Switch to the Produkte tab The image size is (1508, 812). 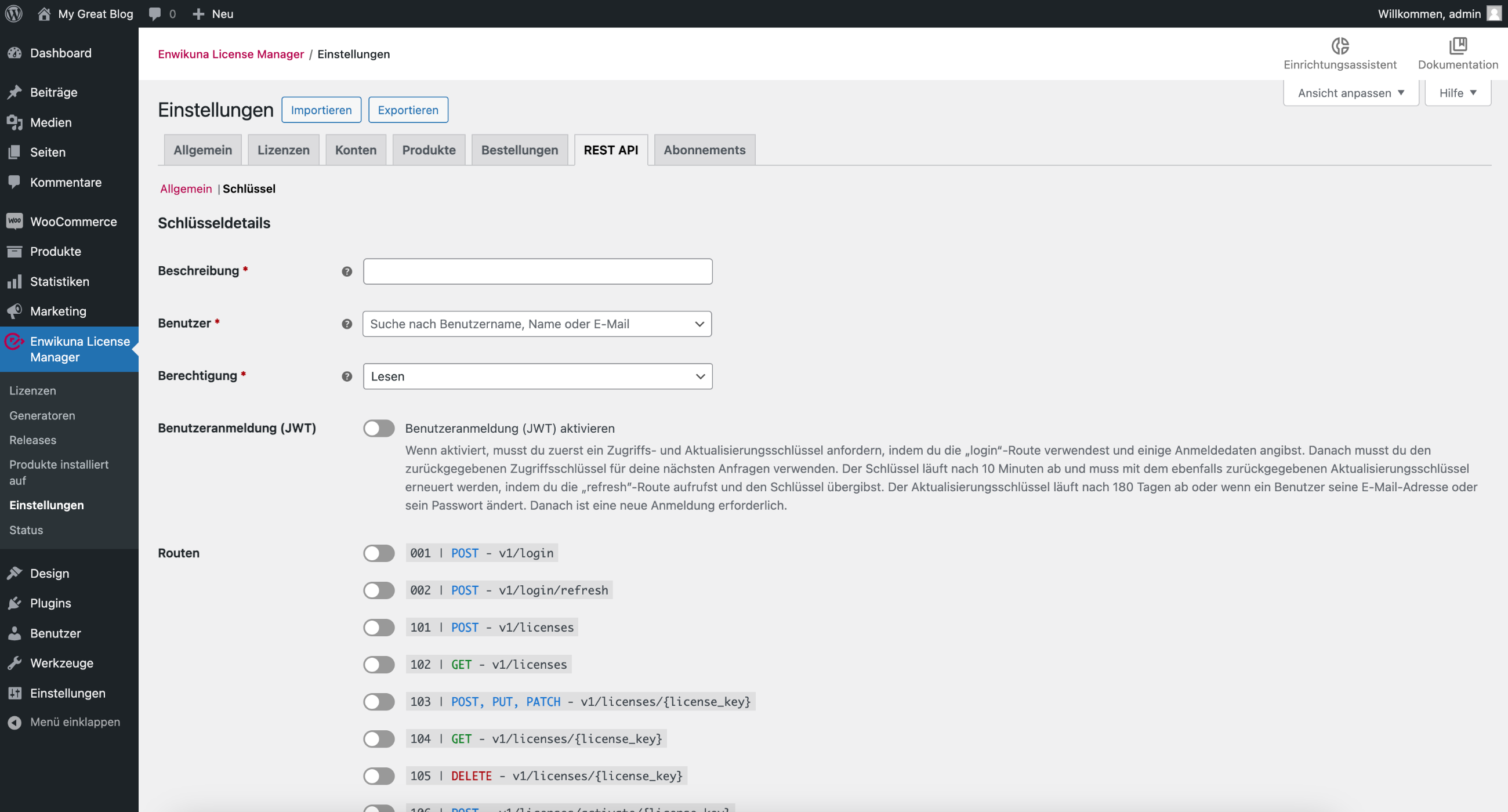pyautogui.click(x=429, y=150)
